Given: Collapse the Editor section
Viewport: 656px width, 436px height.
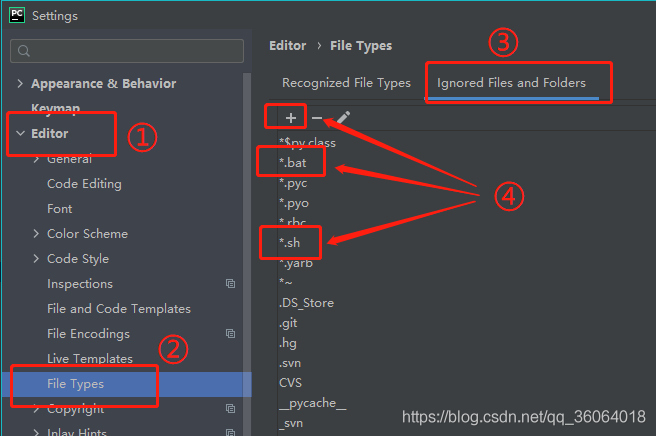Looking at the screenshot, I should click(x=20, y=134).
